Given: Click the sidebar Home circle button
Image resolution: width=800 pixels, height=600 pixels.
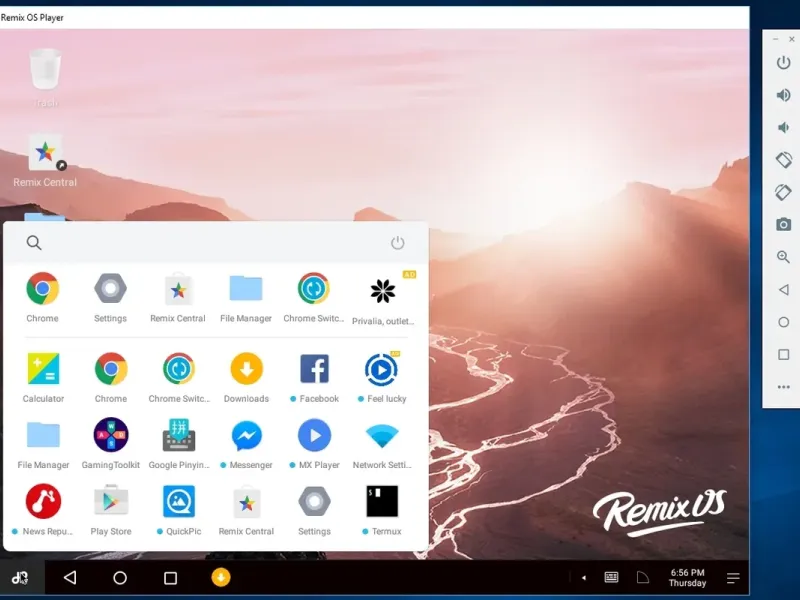Looking at the screenshot, I should pyautogui.click(x=784, y=322).
